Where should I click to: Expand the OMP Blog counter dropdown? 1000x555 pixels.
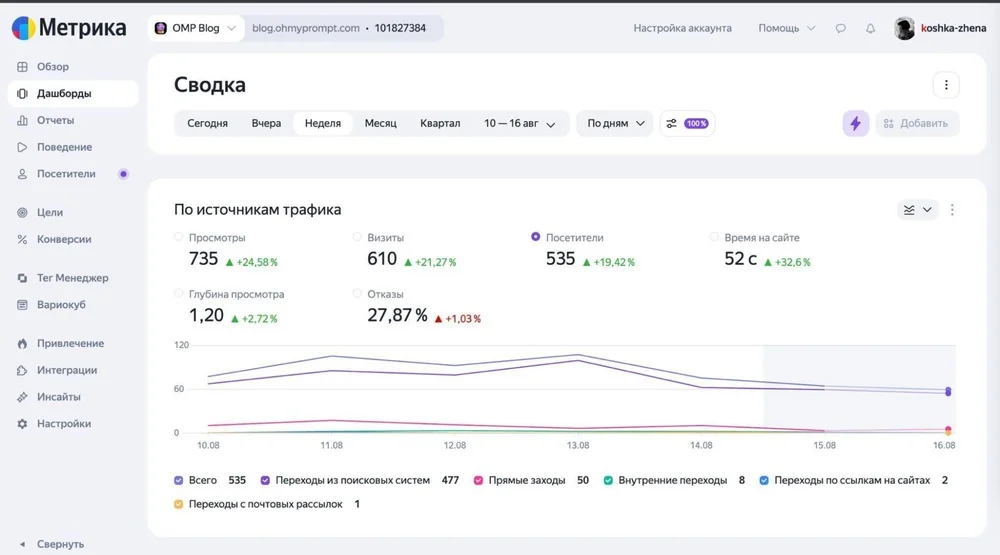pos(196,28)
